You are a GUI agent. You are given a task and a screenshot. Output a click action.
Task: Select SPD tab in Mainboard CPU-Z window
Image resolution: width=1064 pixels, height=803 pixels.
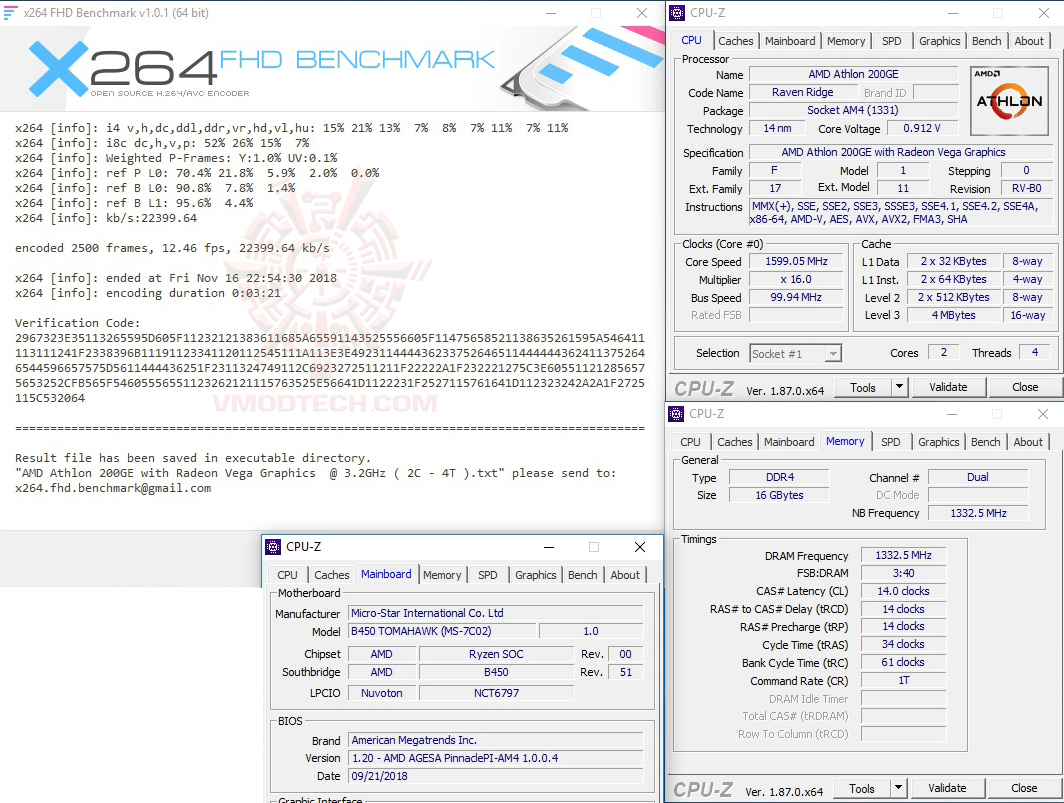point(487,575)
